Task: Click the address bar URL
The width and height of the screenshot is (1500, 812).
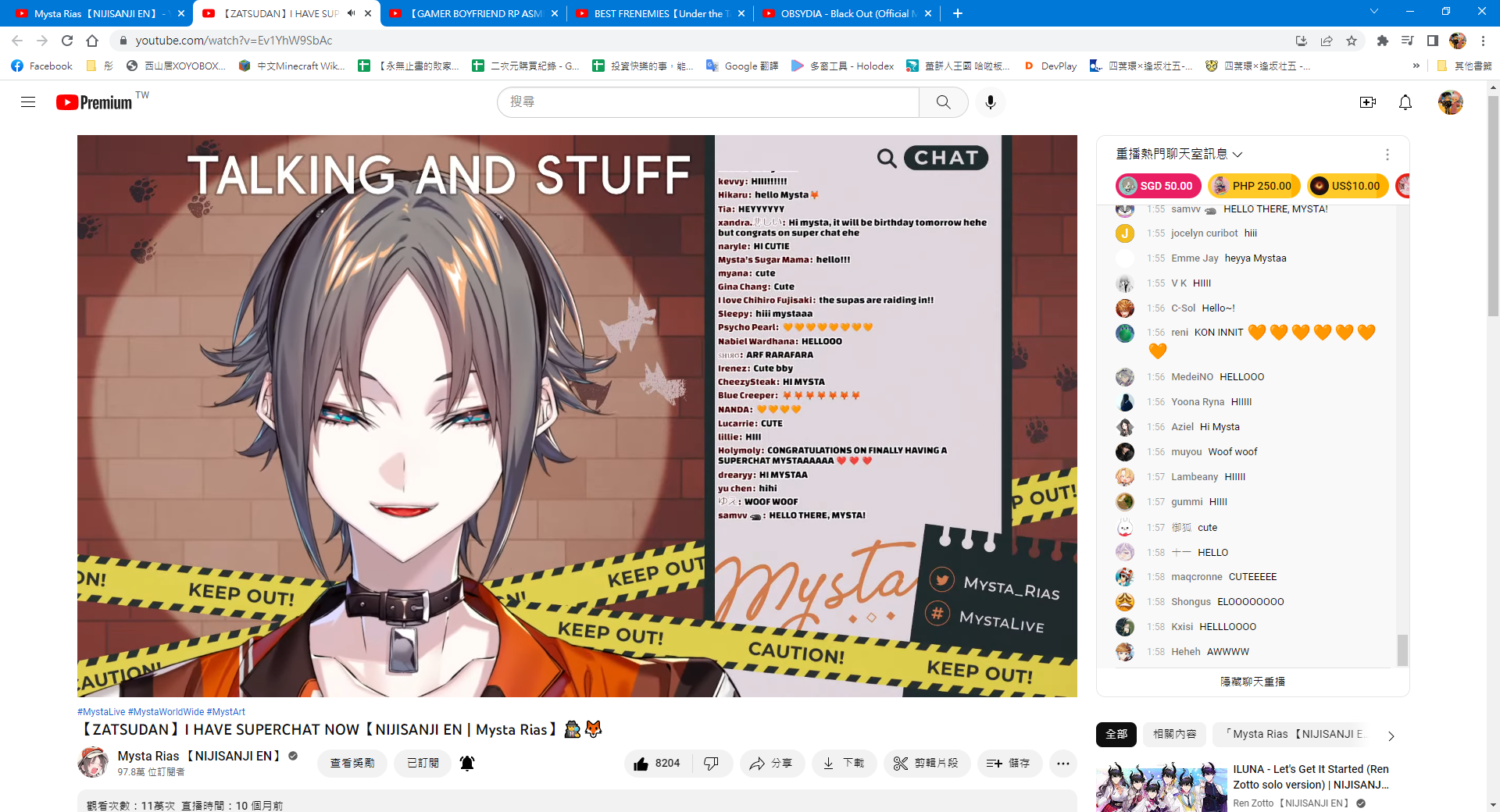Action: [x=234, y=41]
